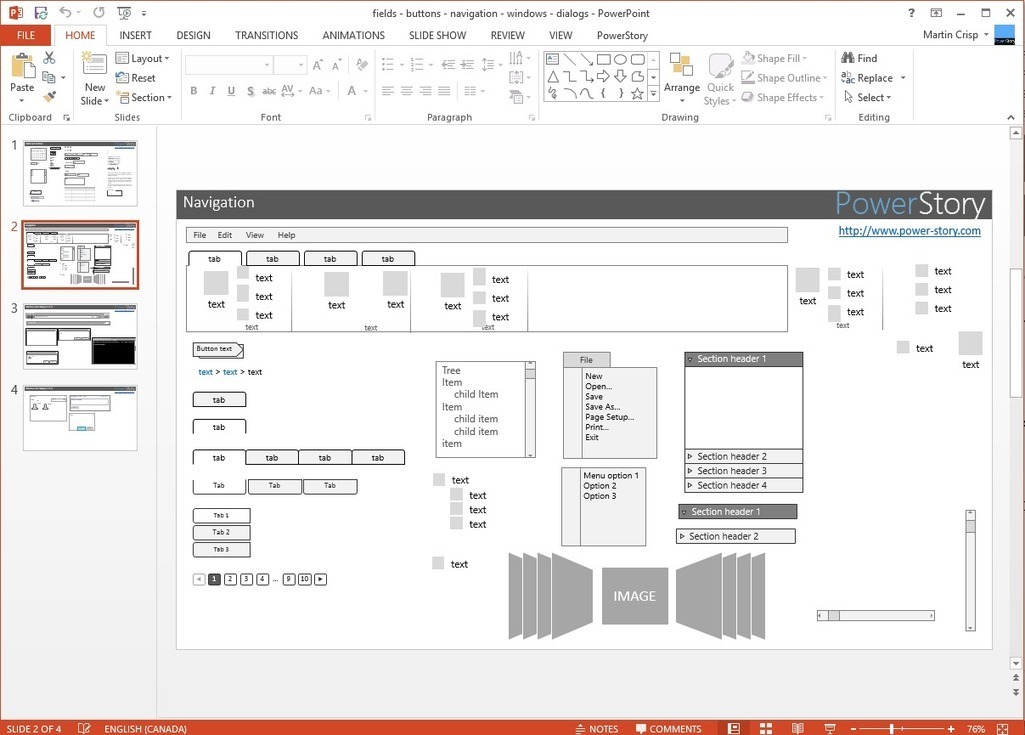Expand the Section dropdown
This screenshot has width=1025, height=735.
[145, 98]
